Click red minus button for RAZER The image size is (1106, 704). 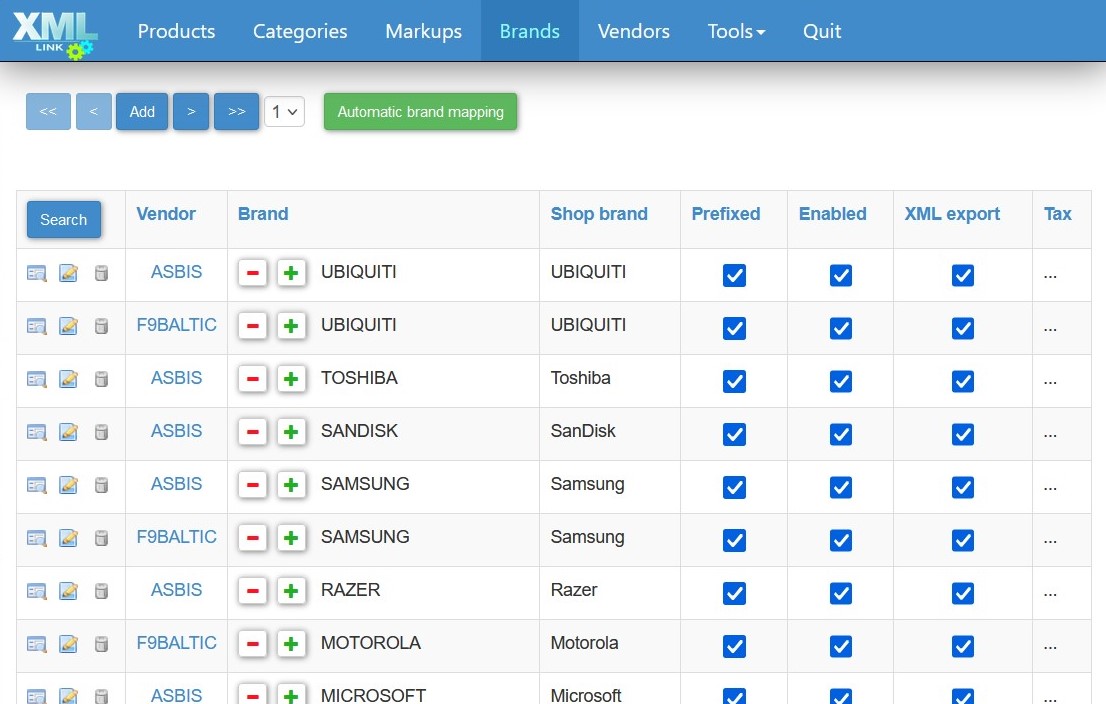point(253,591)
